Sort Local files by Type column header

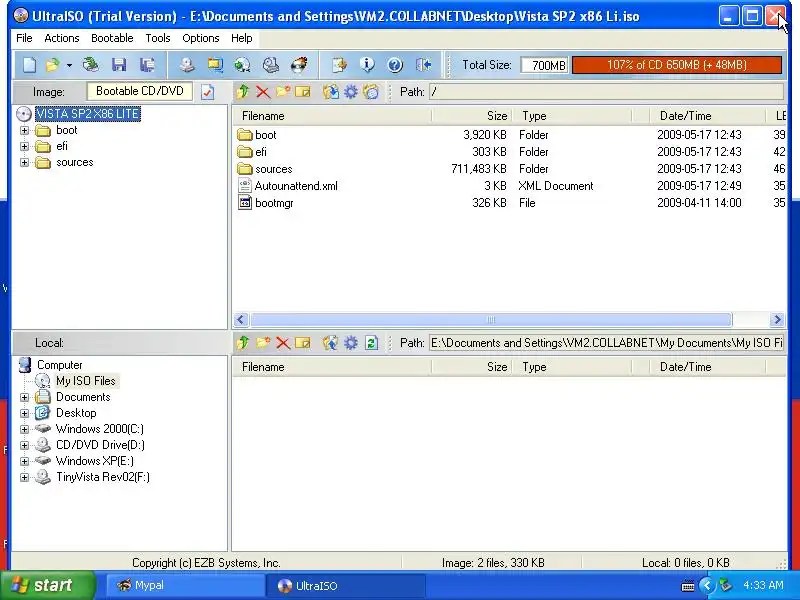pyautogui.click(x=572, y=367)
